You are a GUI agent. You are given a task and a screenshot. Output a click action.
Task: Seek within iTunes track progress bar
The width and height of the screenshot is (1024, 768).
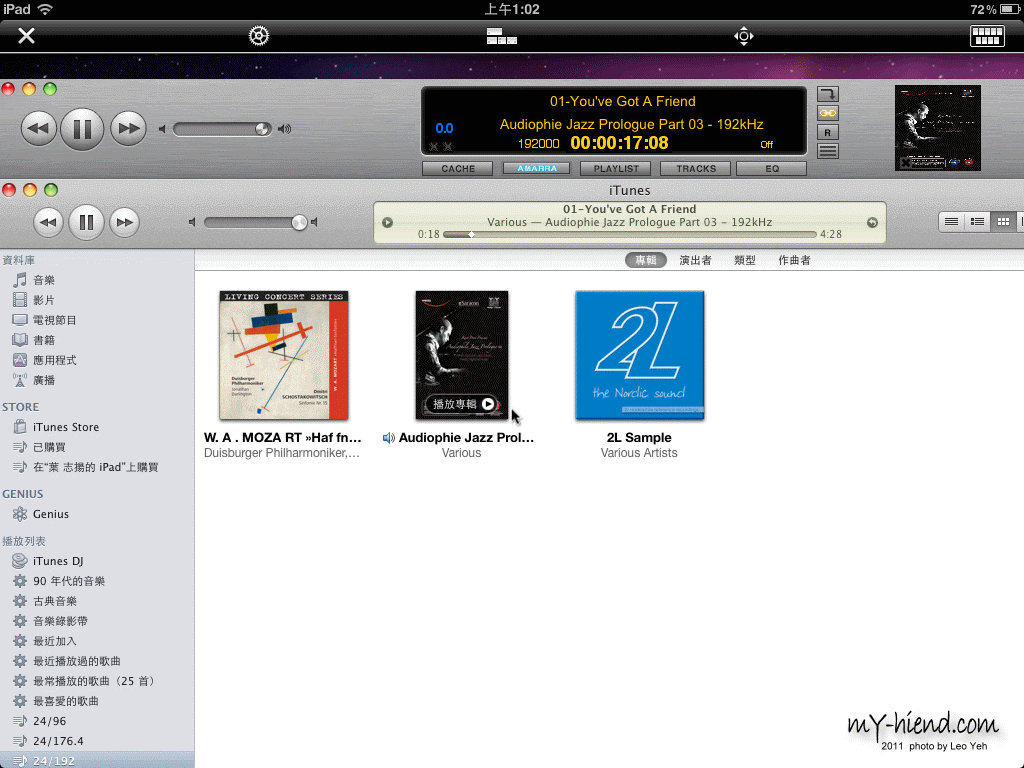(630, 234)
